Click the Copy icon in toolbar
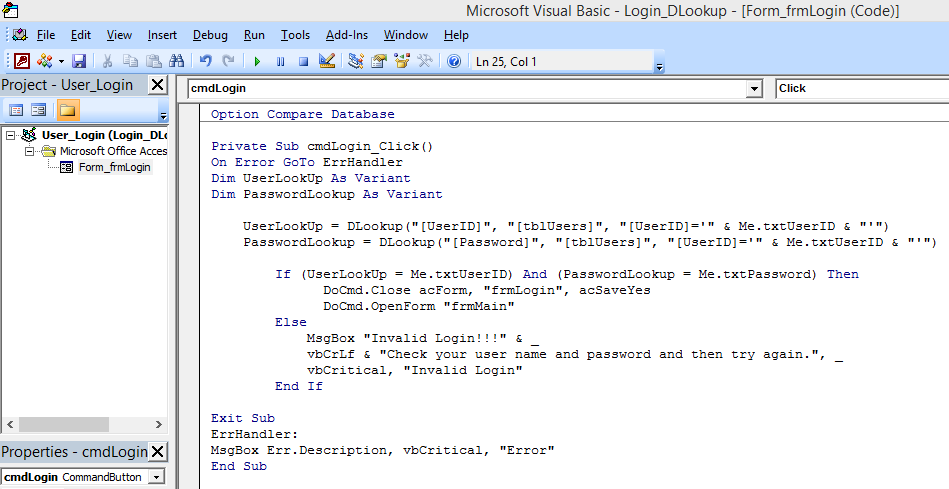The height and width of the screenshot is (489, 949). tap(130, 61)
